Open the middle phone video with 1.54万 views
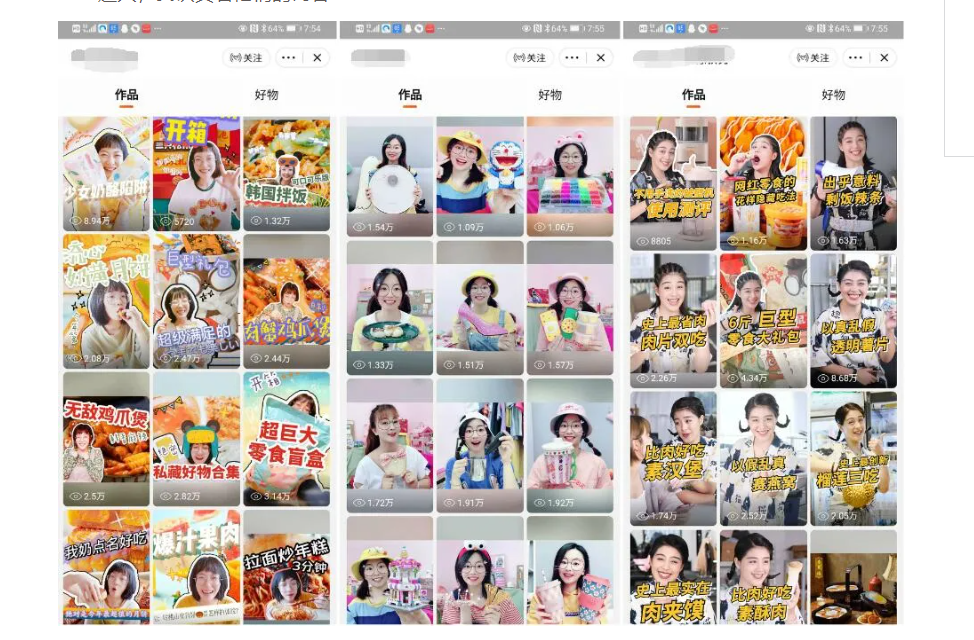This screenshot has width=974, height=640. coord(389,176)
